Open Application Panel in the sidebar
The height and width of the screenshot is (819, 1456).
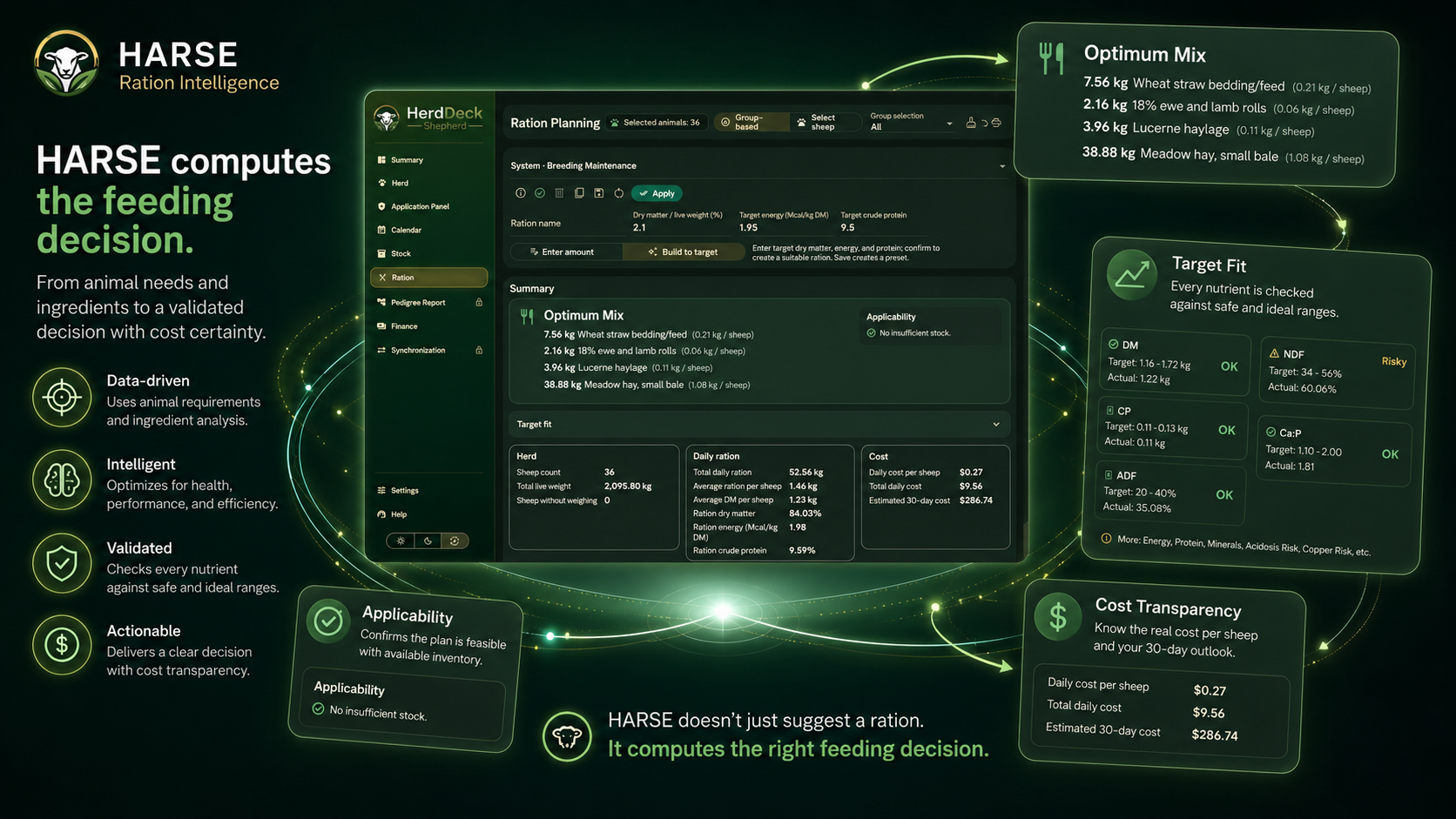click(x=428, y=206)
